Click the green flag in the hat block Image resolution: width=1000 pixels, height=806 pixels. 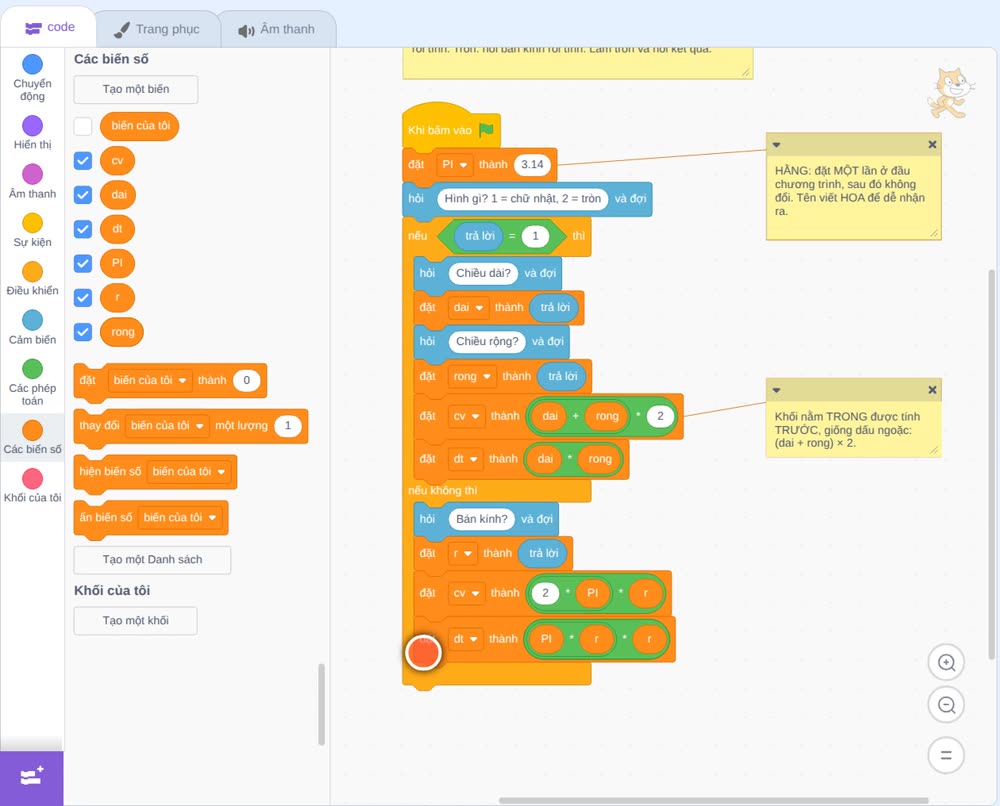tap(487, 130)
